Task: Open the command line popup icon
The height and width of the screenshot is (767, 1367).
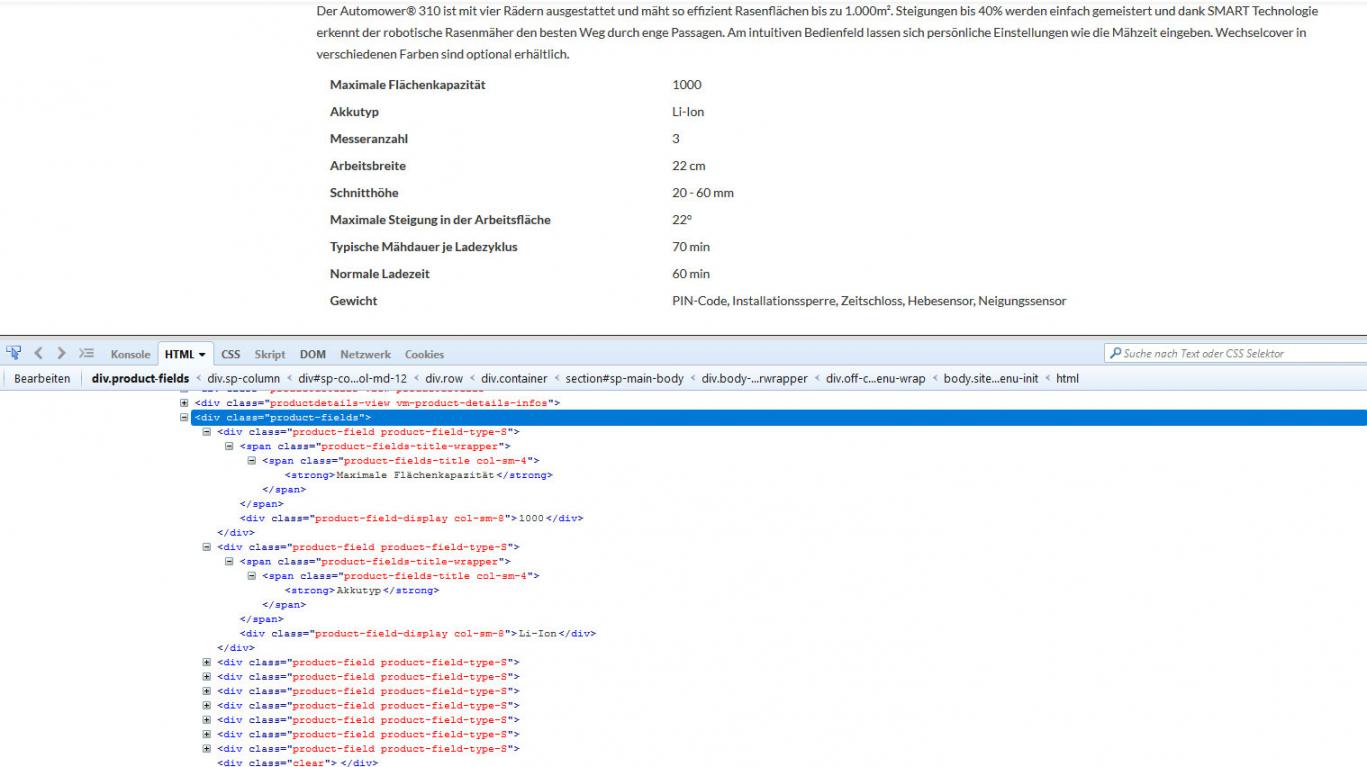Action: (x=86, y=353)
